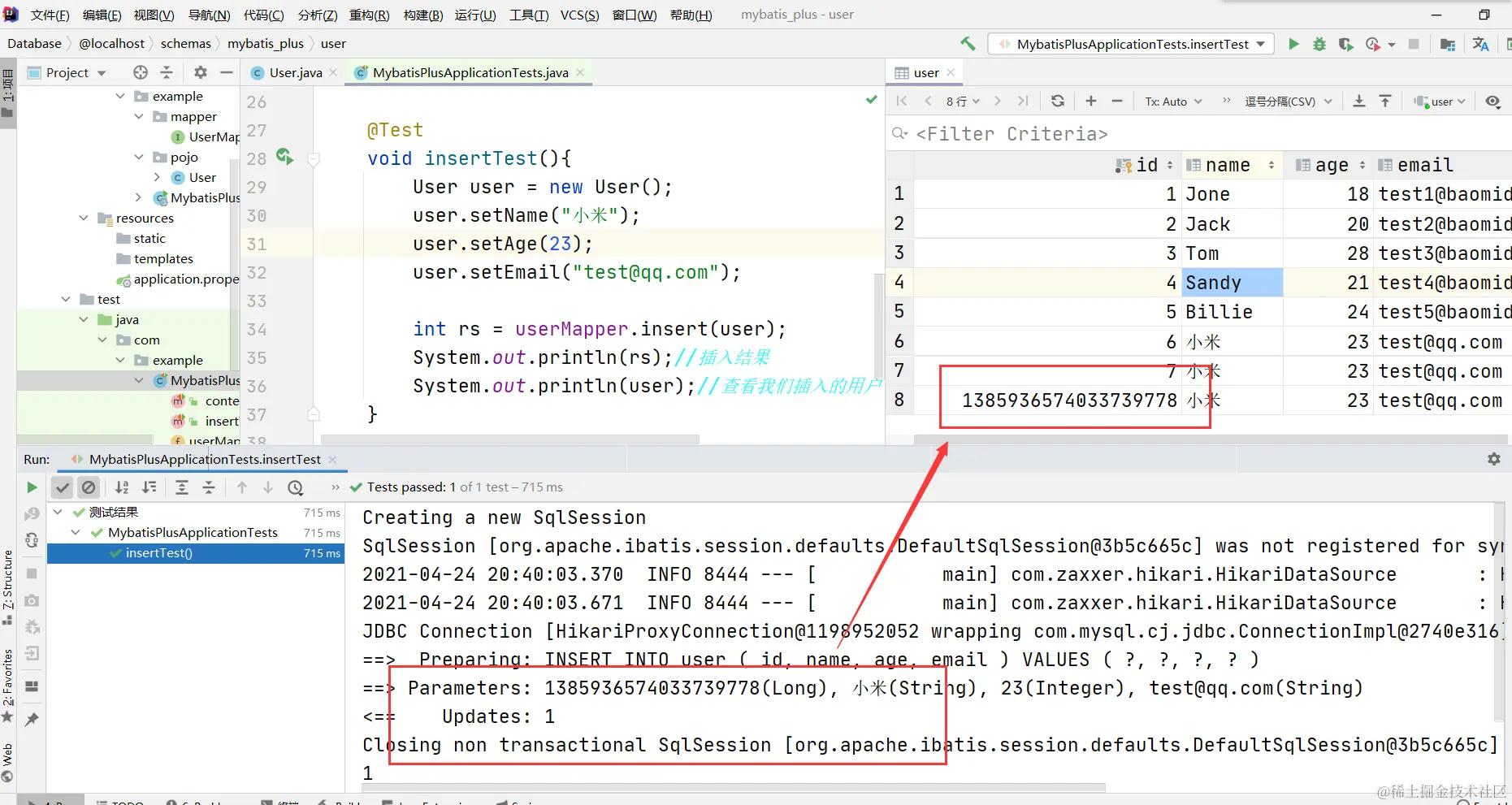The image size is (1512, 805).
Task: Delete row with the minus icon
Action: (1117, 101)
